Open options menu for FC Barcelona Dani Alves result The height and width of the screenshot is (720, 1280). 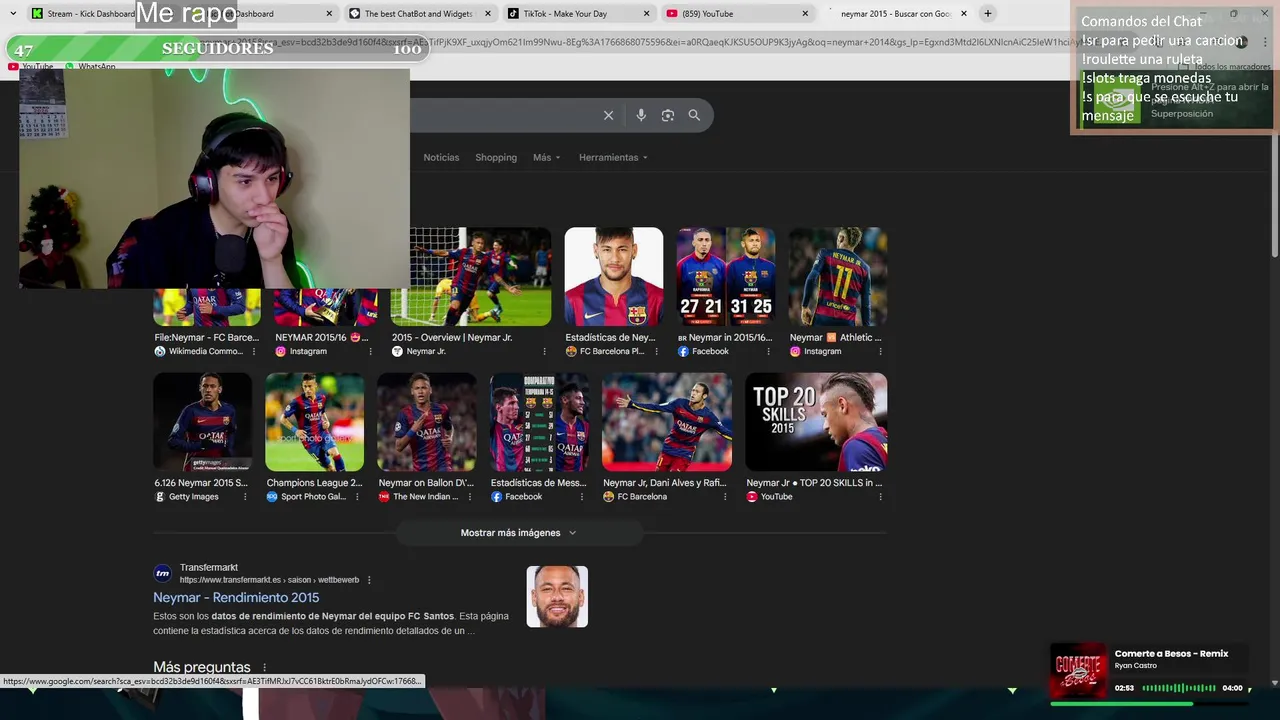point(725,497)
